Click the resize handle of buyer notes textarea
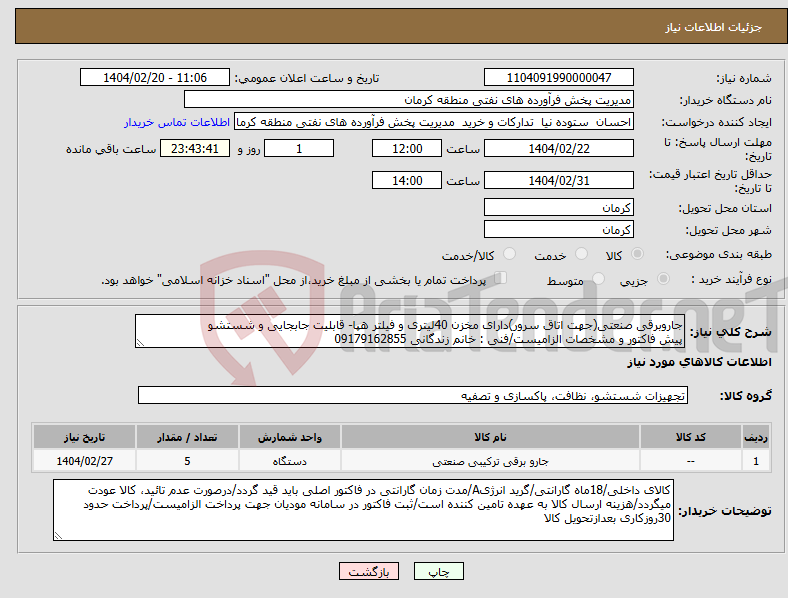Screen dimensions: 788x598 58,536
